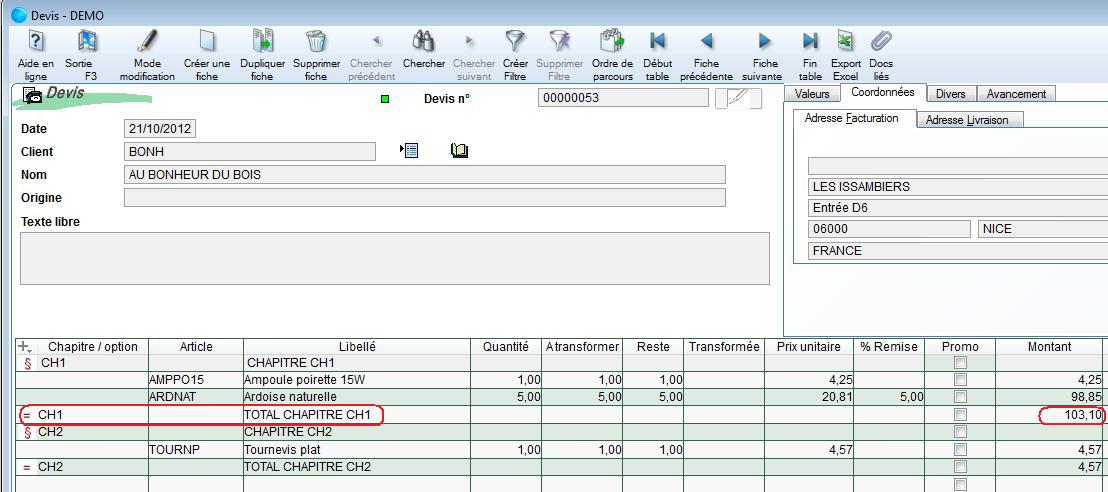
Task: Open the Aide en ligne help icon
Action: (36, 42)
